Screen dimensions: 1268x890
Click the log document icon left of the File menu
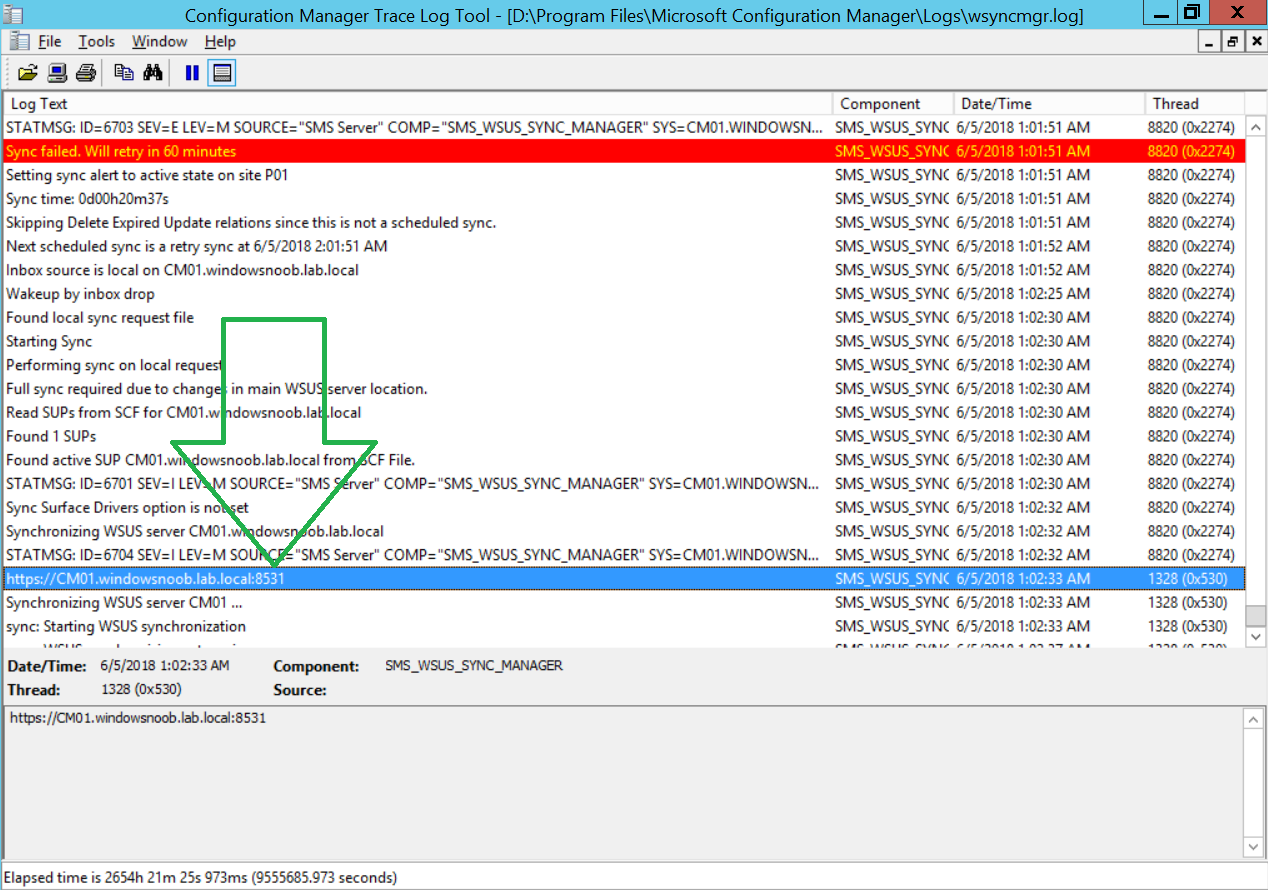[18, 41]
